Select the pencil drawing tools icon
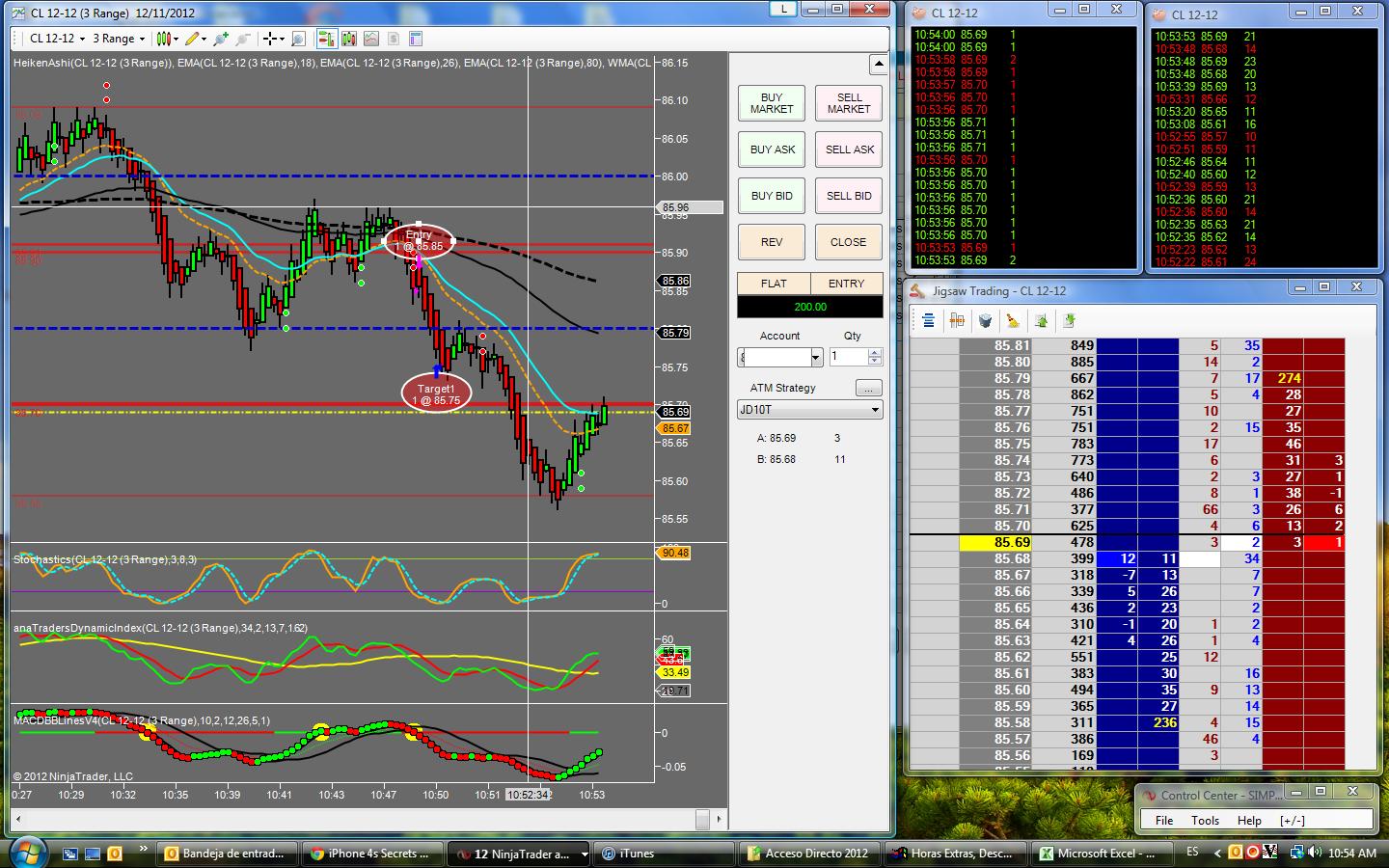Image resolution: width=1389 pixels, height=868 pixels. (x=192, y=39)
